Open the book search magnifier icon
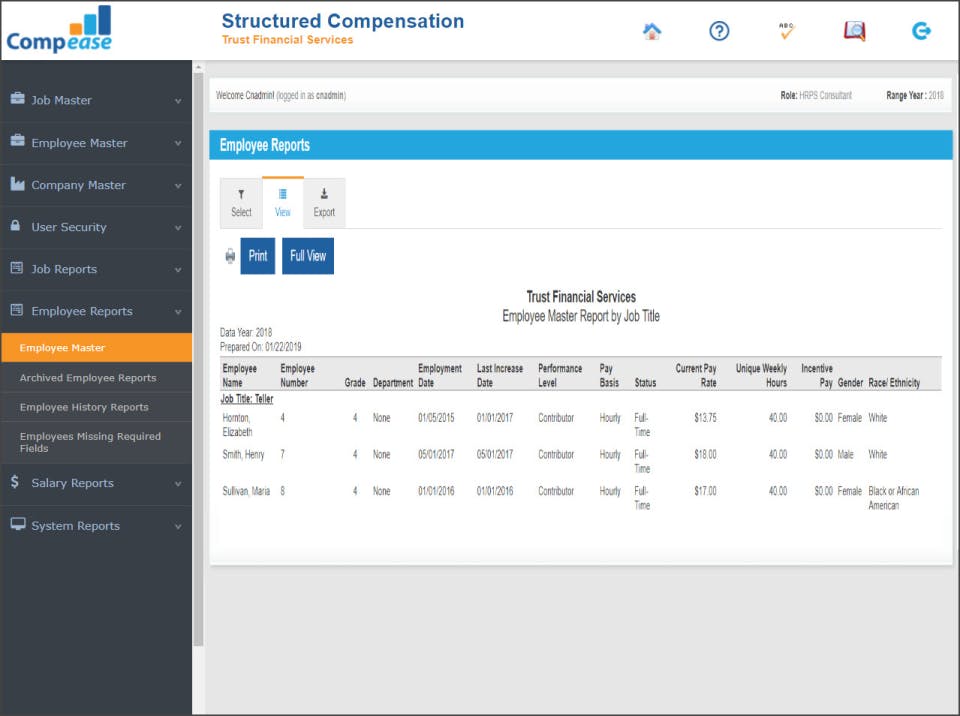Image resolution: width=960 pixels, height=716 pixels. click(x=855, y=31)
